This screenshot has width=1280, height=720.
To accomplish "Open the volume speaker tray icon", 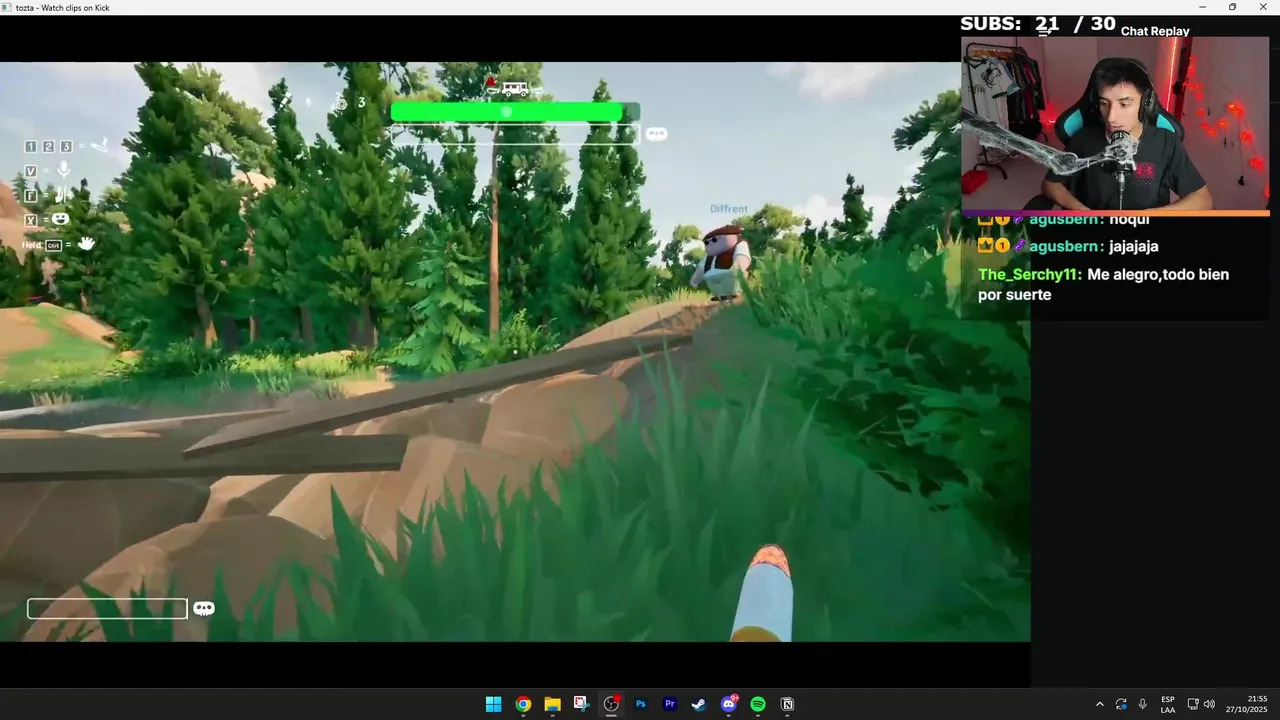I will click(1210, 704).
